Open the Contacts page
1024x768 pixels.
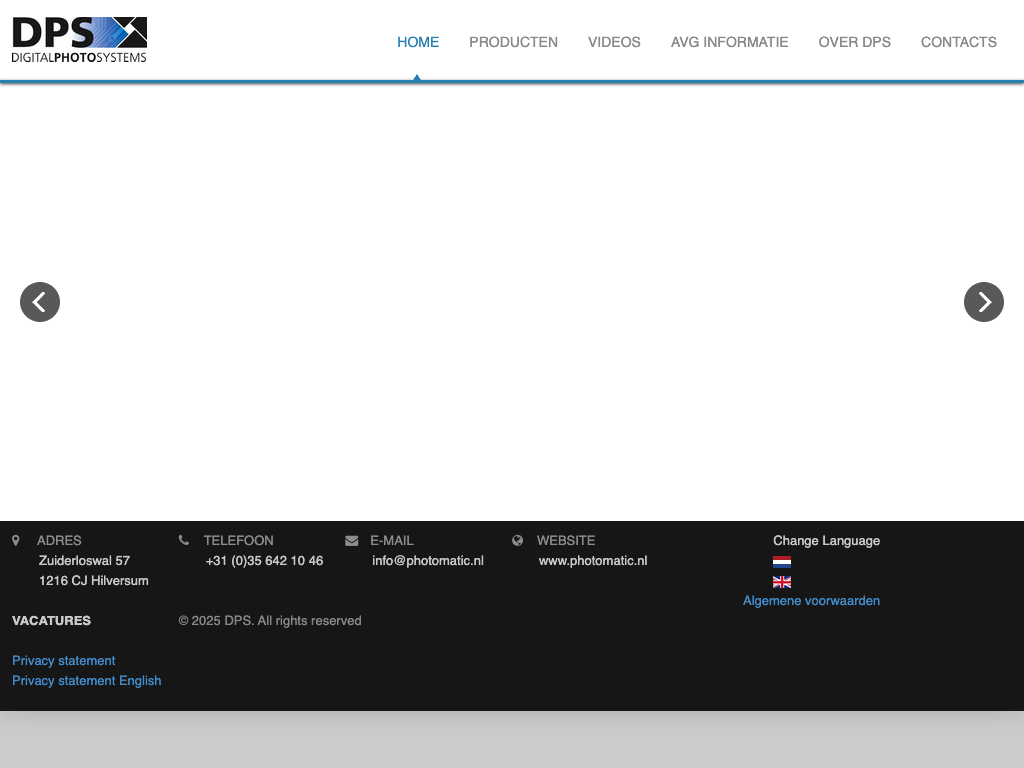[x=958, y=42]
